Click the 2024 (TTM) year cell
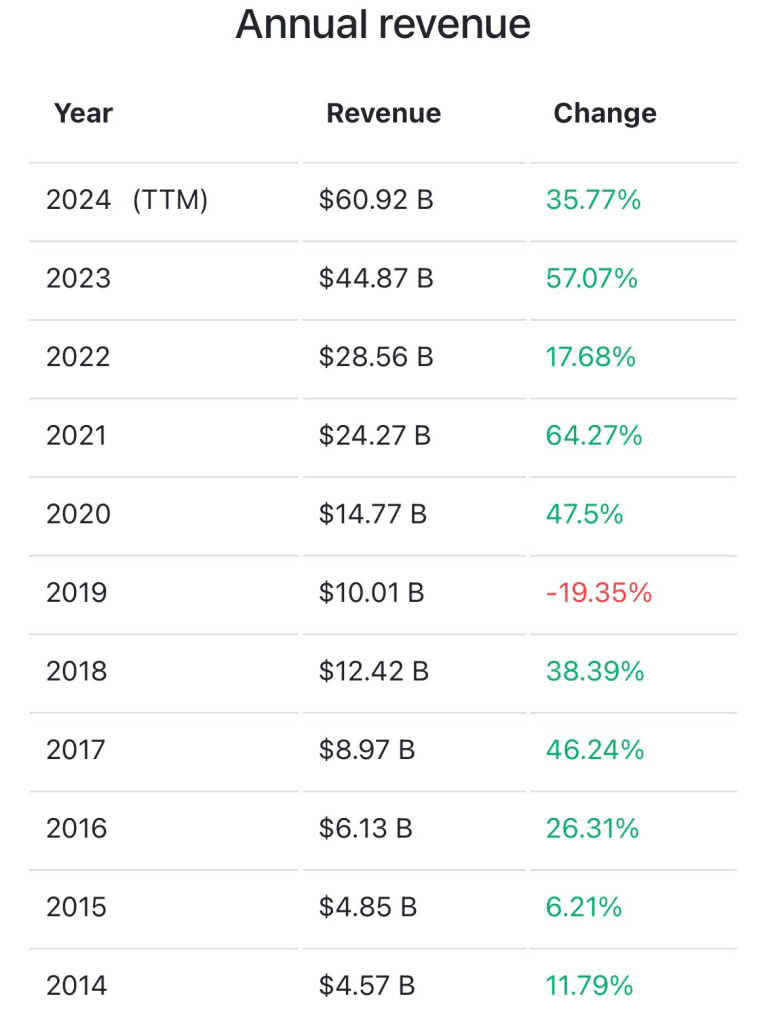The height and width of the screenshot is (1023, 766). point(127,200)
